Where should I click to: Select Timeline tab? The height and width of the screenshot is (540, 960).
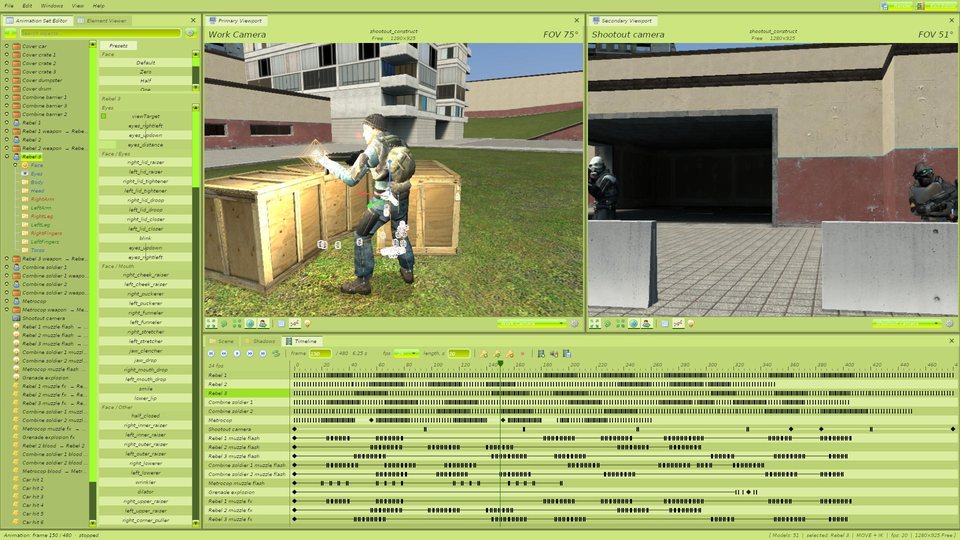click(x=302, y=341)
